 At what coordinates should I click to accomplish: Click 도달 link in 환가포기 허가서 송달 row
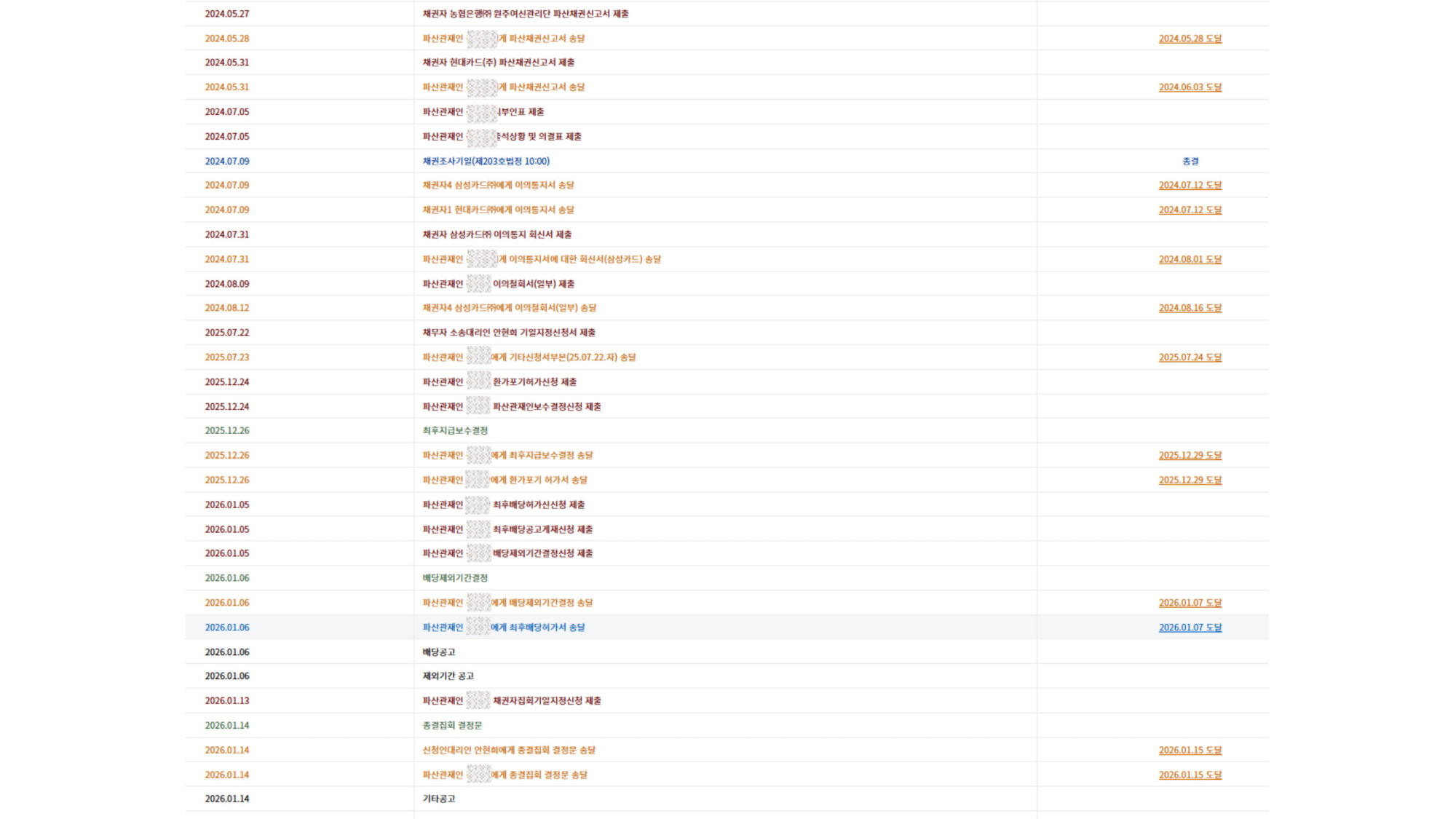click(1190, 480)
